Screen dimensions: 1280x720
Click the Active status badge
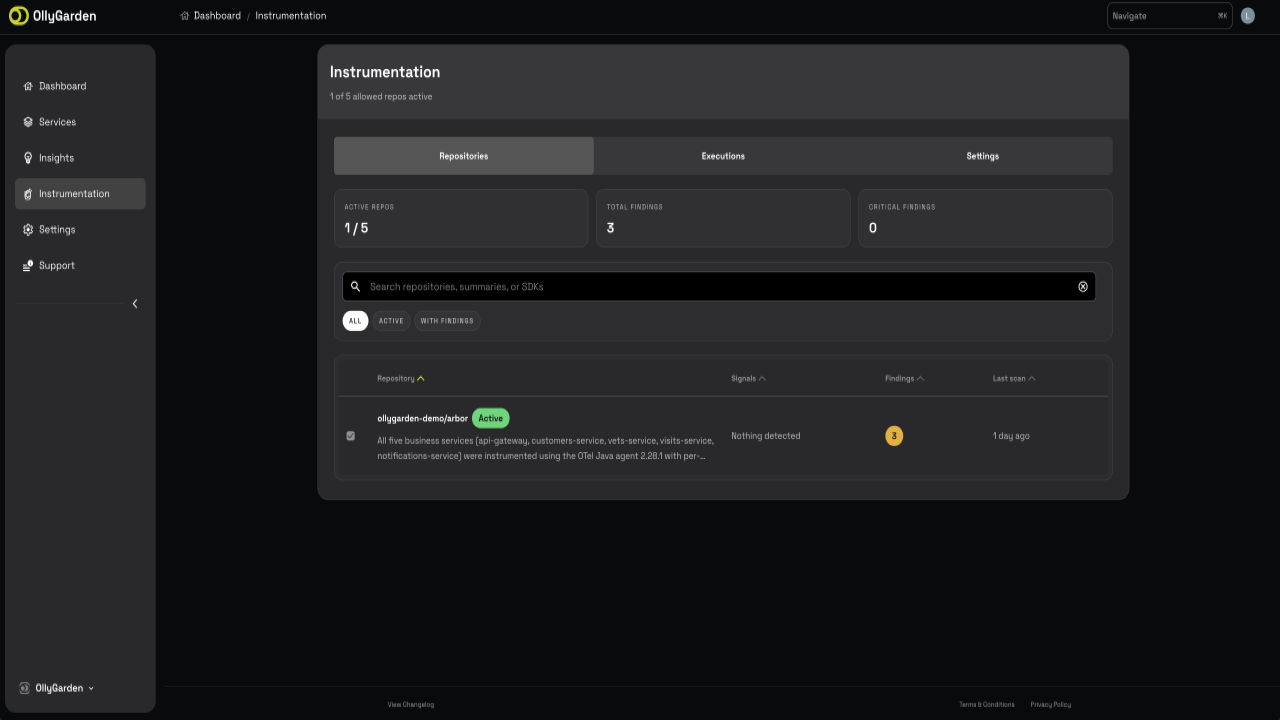(x=490, y=418)
